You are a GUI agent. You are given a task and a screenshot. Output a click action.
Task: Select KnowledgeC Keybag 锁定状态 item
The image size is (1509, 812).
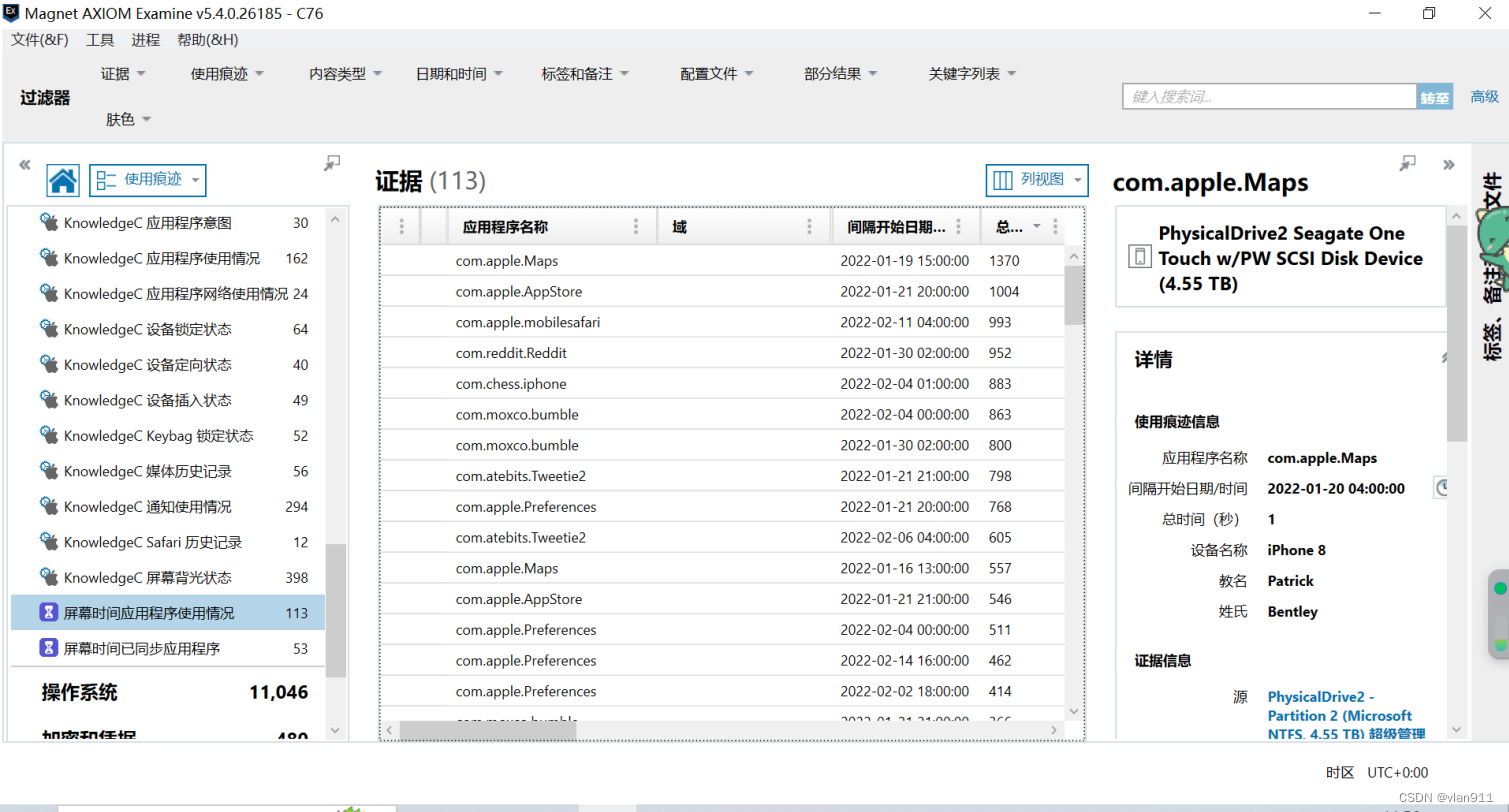168,436
